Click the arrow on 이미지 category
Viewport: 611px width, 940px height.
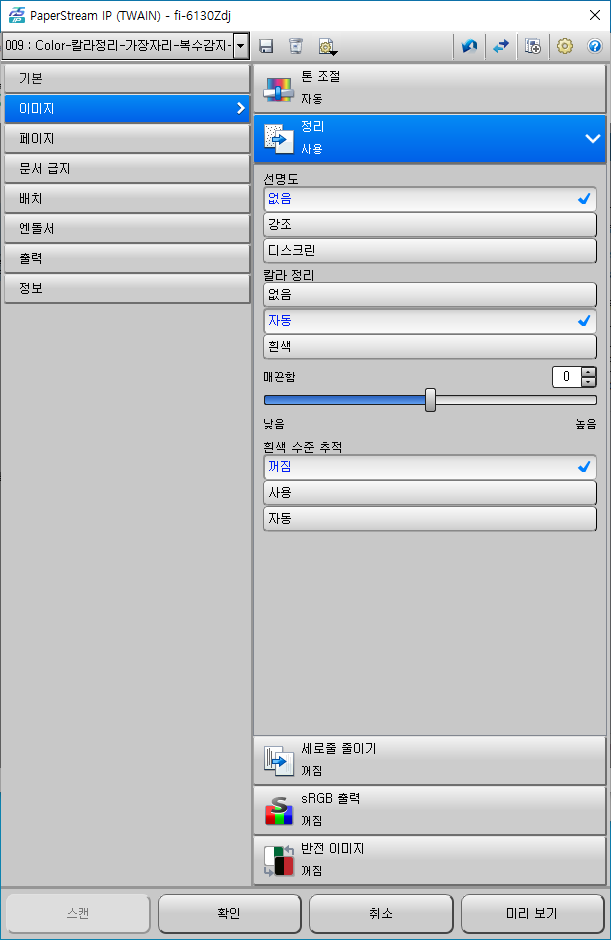tap(240, 109)
